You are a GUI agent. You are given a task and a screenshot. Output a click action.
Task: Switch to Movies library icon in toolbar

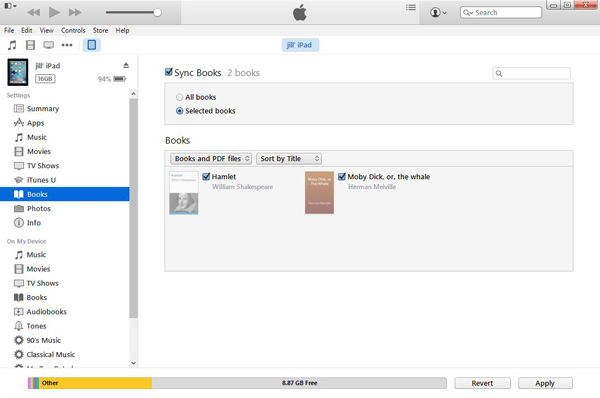click(x=30, y=45)
